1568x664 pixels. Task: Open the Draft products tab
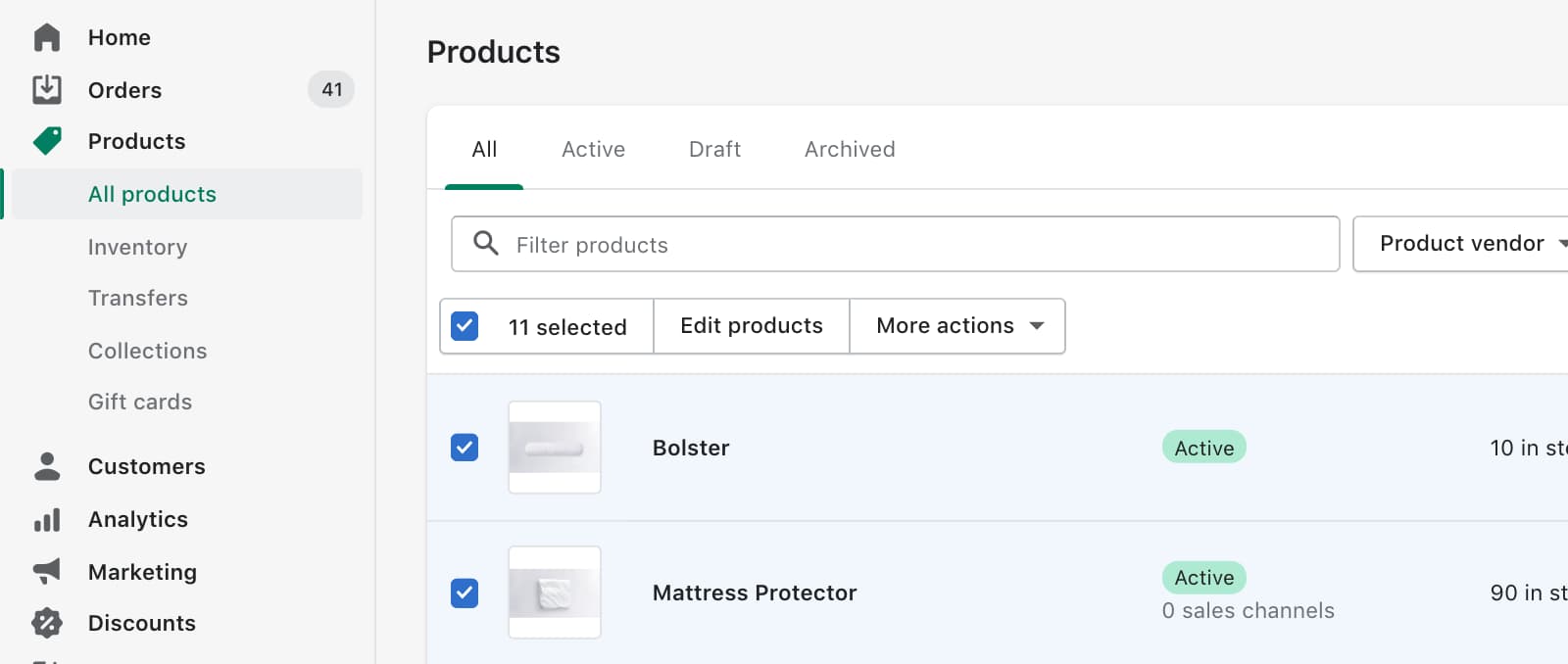(x=714, y=150)
